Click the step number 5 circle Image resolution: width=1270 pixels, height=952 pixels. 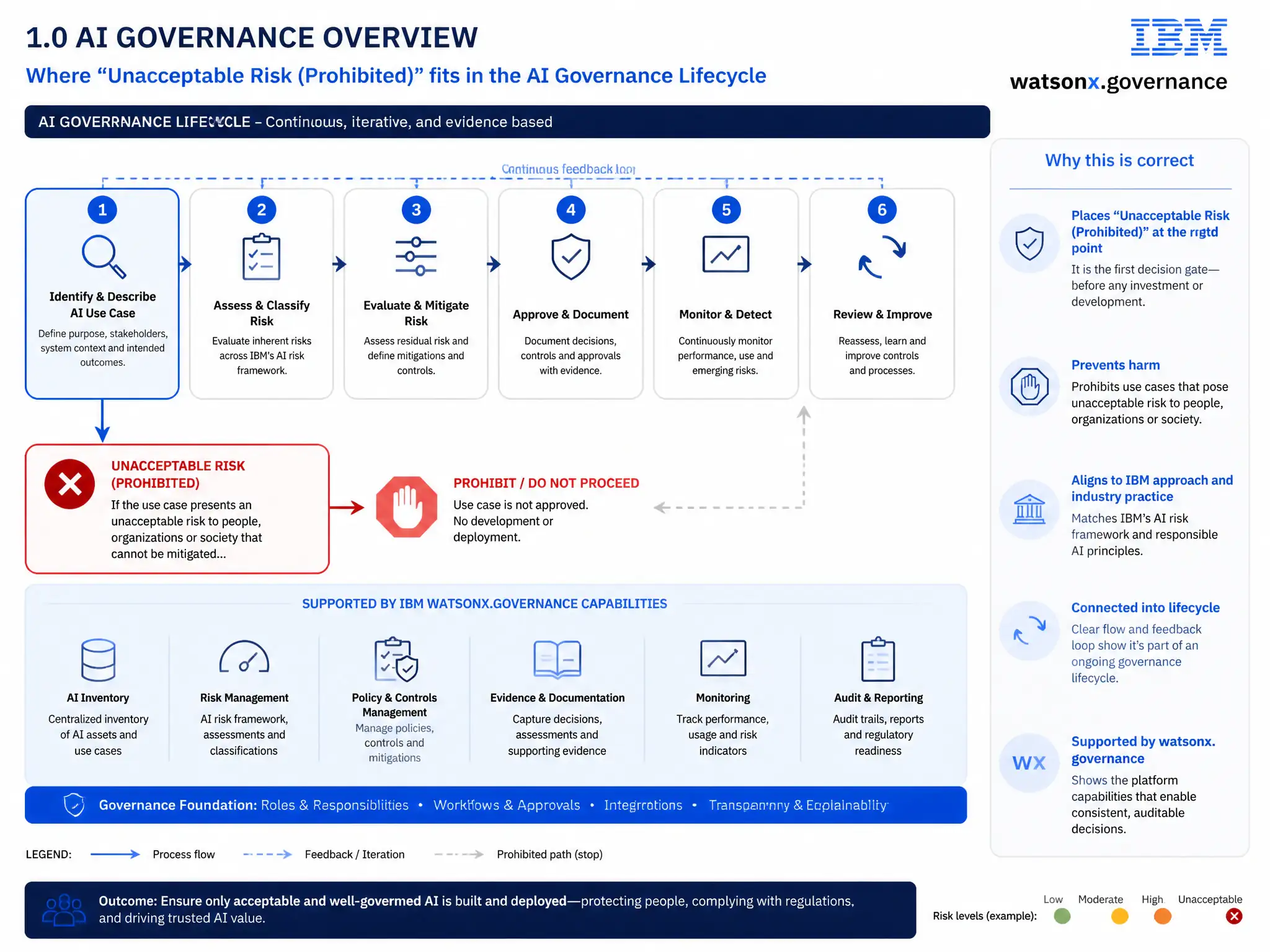726,209
